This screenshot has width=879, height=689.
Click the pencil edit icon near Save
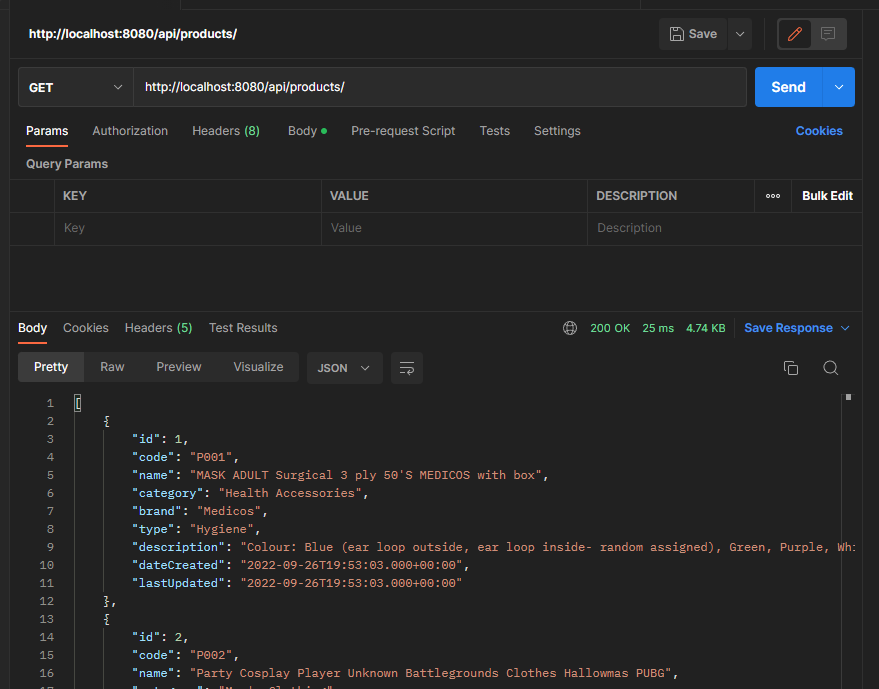pos(793,33)
